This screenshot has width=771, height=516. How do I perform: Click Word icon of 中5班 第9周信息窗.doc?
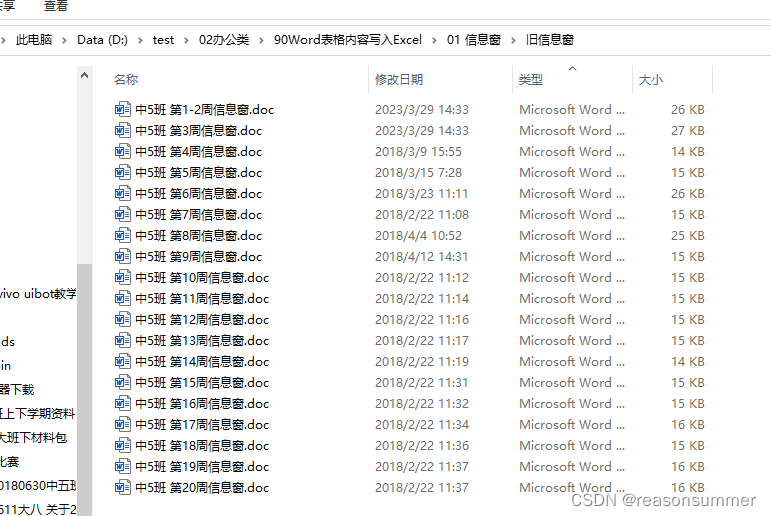(x=122, y=256)
